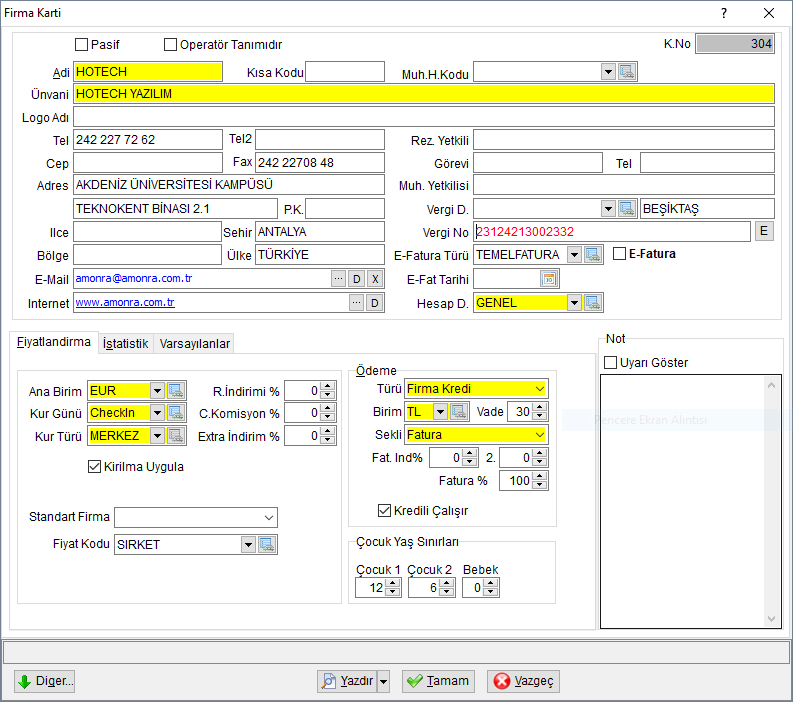This screenshot has width=793, height=702.
Task: Increase the Vade value
Action: [x=540, y=408]
